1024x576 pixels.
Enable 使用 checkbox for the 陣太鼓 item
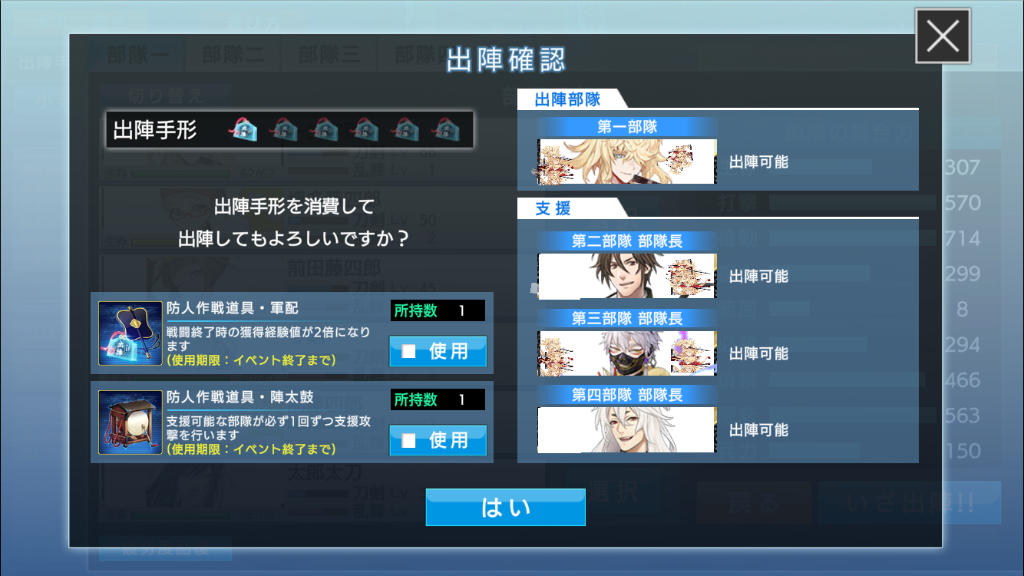pyautogui.click(x=438, y=441)
